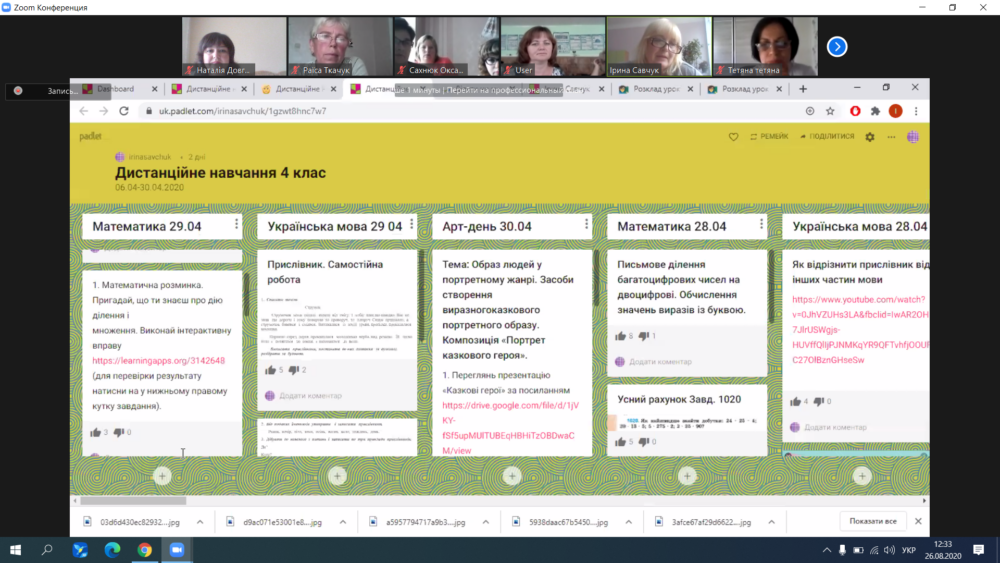Open options menu for Арт-день 30.04 column
Screen dimensions: 1000x563
[586, 225]
